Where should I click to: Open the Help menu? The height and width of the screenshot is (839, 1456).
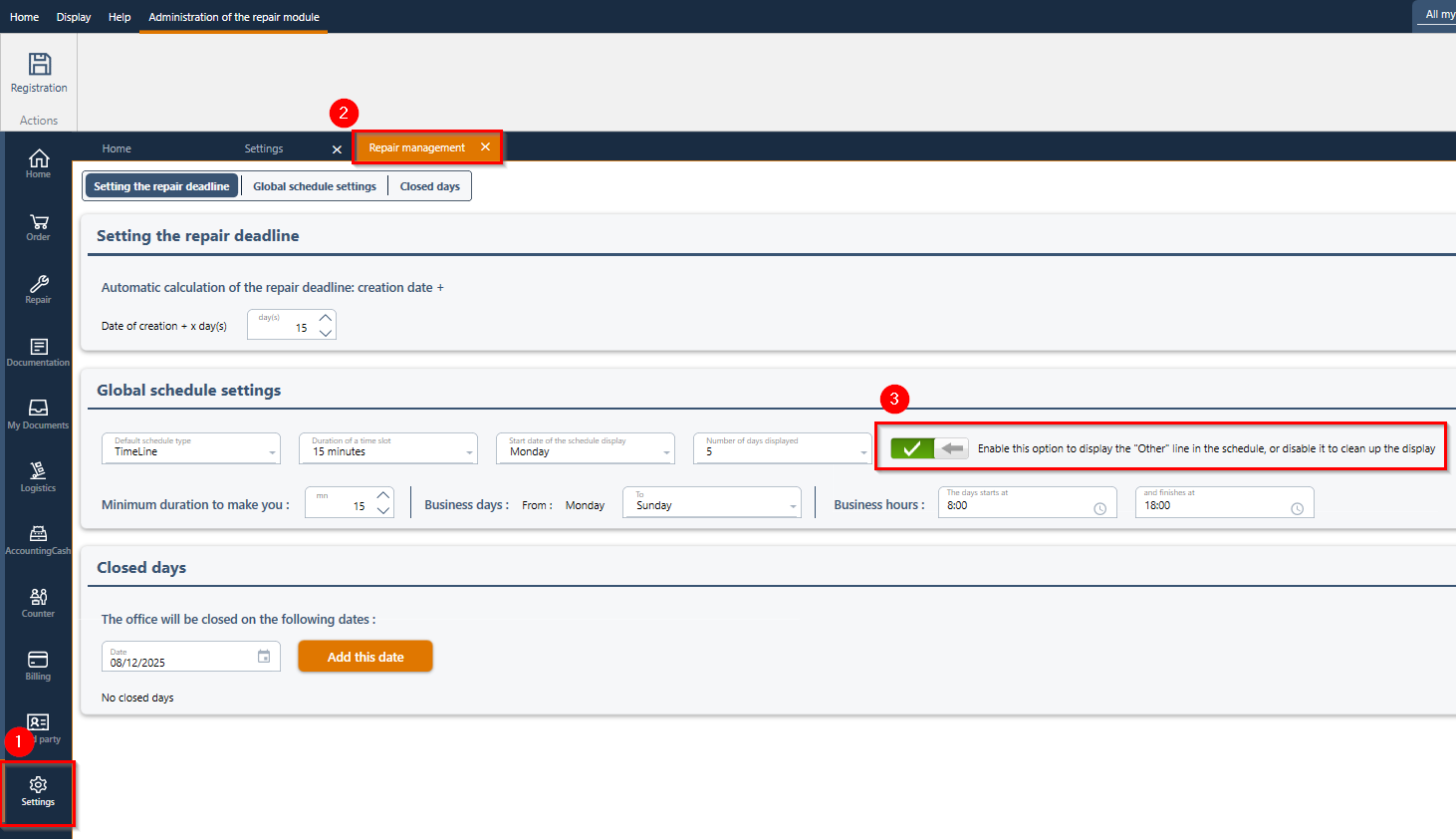120,17
